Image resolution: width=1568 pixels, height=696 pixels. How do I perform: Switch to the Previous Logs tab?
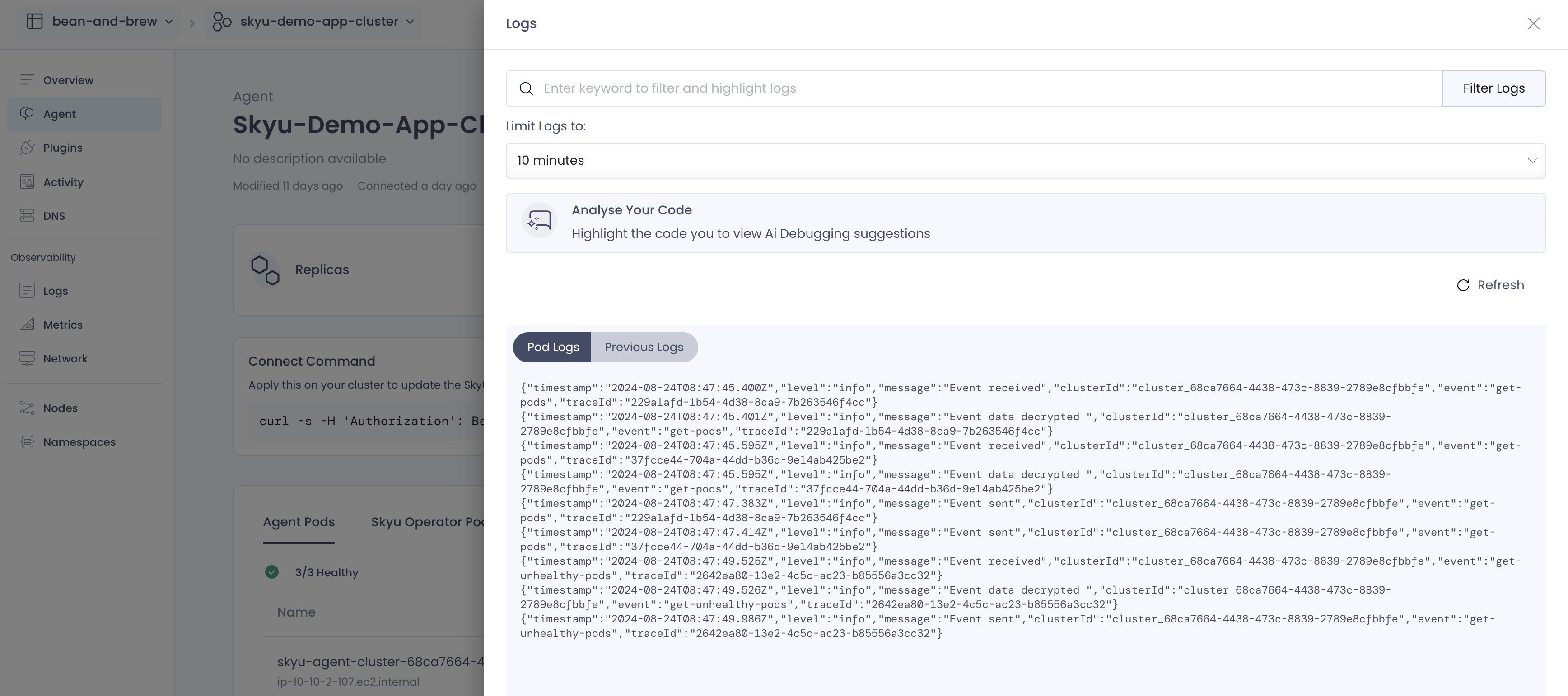click(644, 348)
